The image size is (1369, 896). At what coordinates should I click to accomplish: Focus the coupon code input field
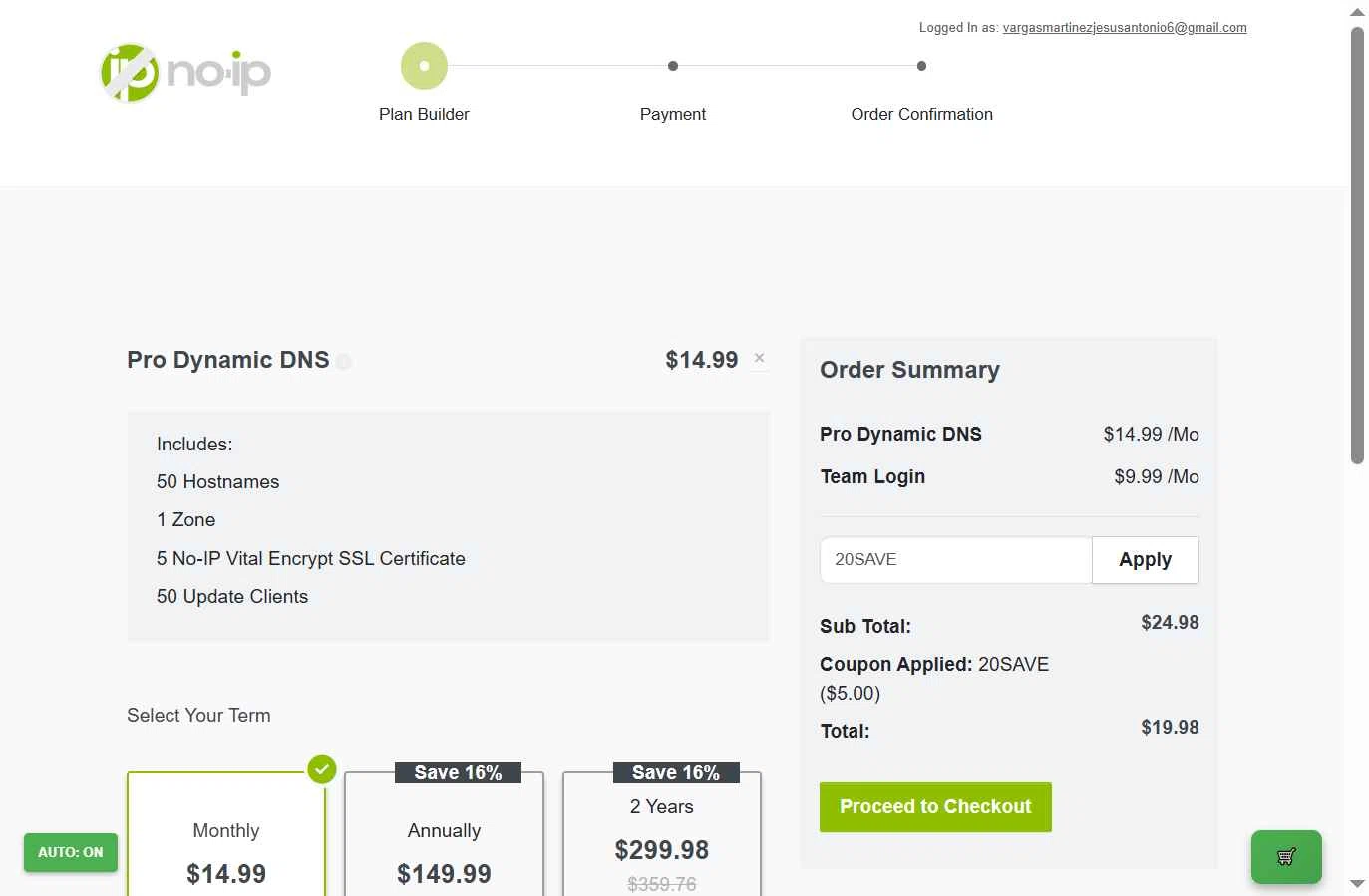pyautogui.click(x=956, y=560)
